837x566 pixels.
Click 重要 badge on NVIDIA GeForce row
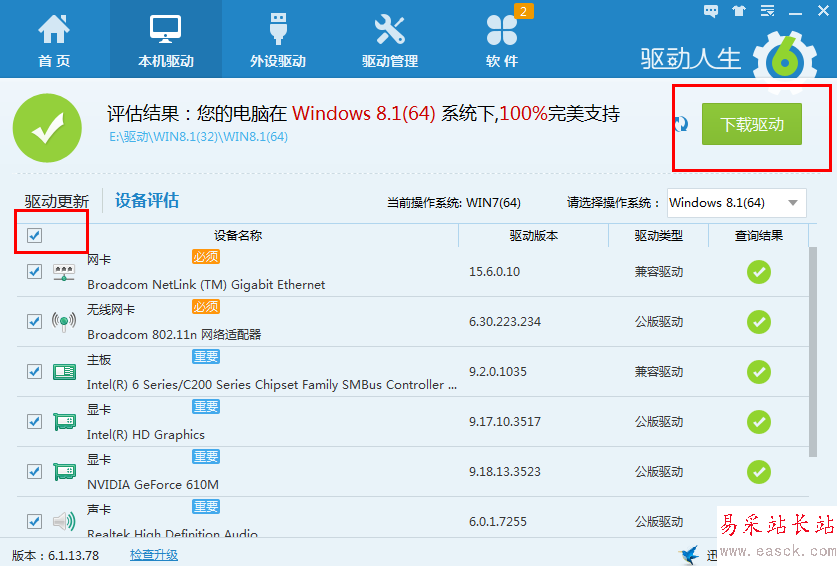206,457
